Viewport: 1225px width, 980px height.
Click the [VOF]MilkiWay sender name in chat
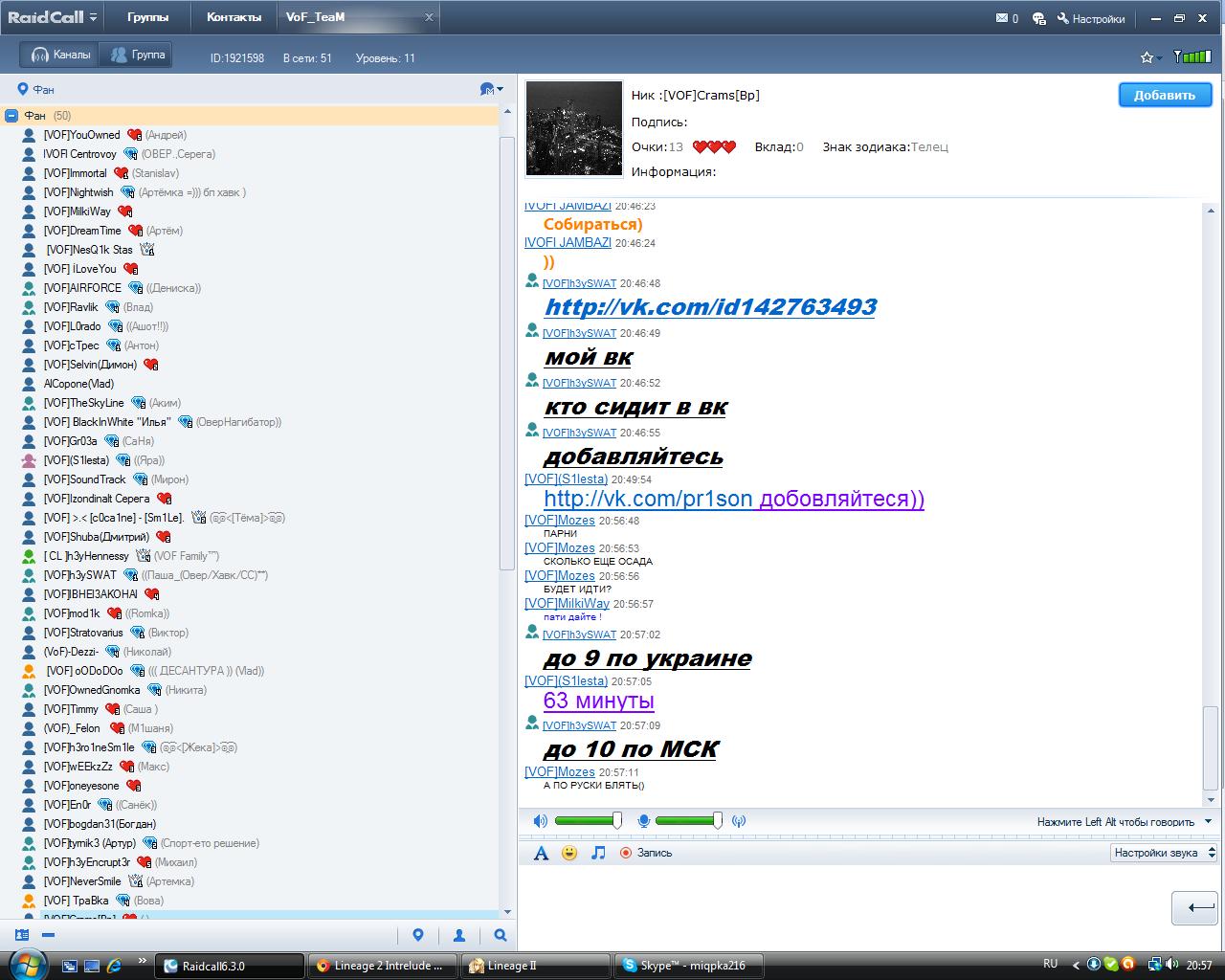coord(567,603)
